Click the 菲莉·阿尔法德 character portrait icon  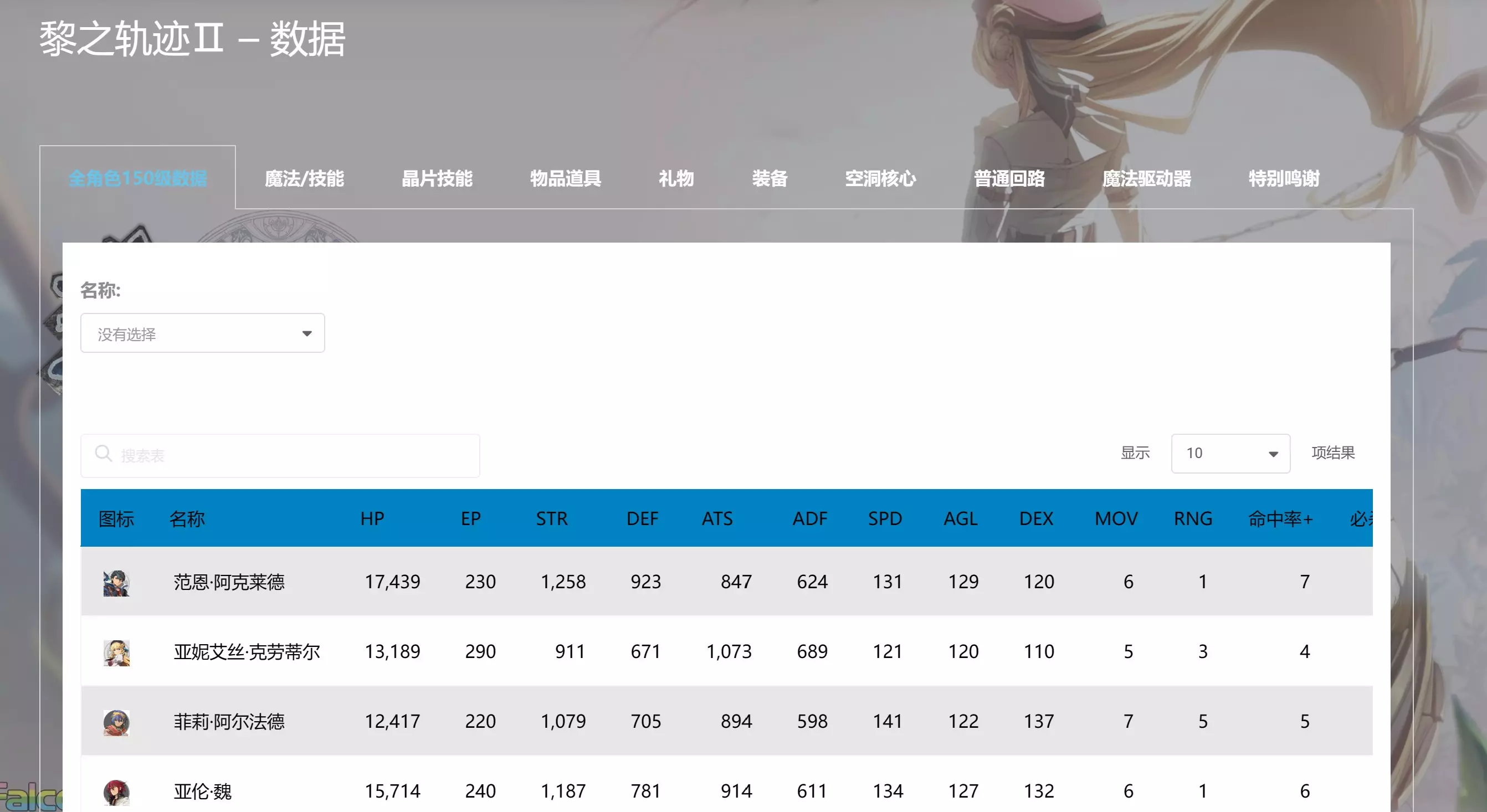pyautogui.click(x=116, y=723)
